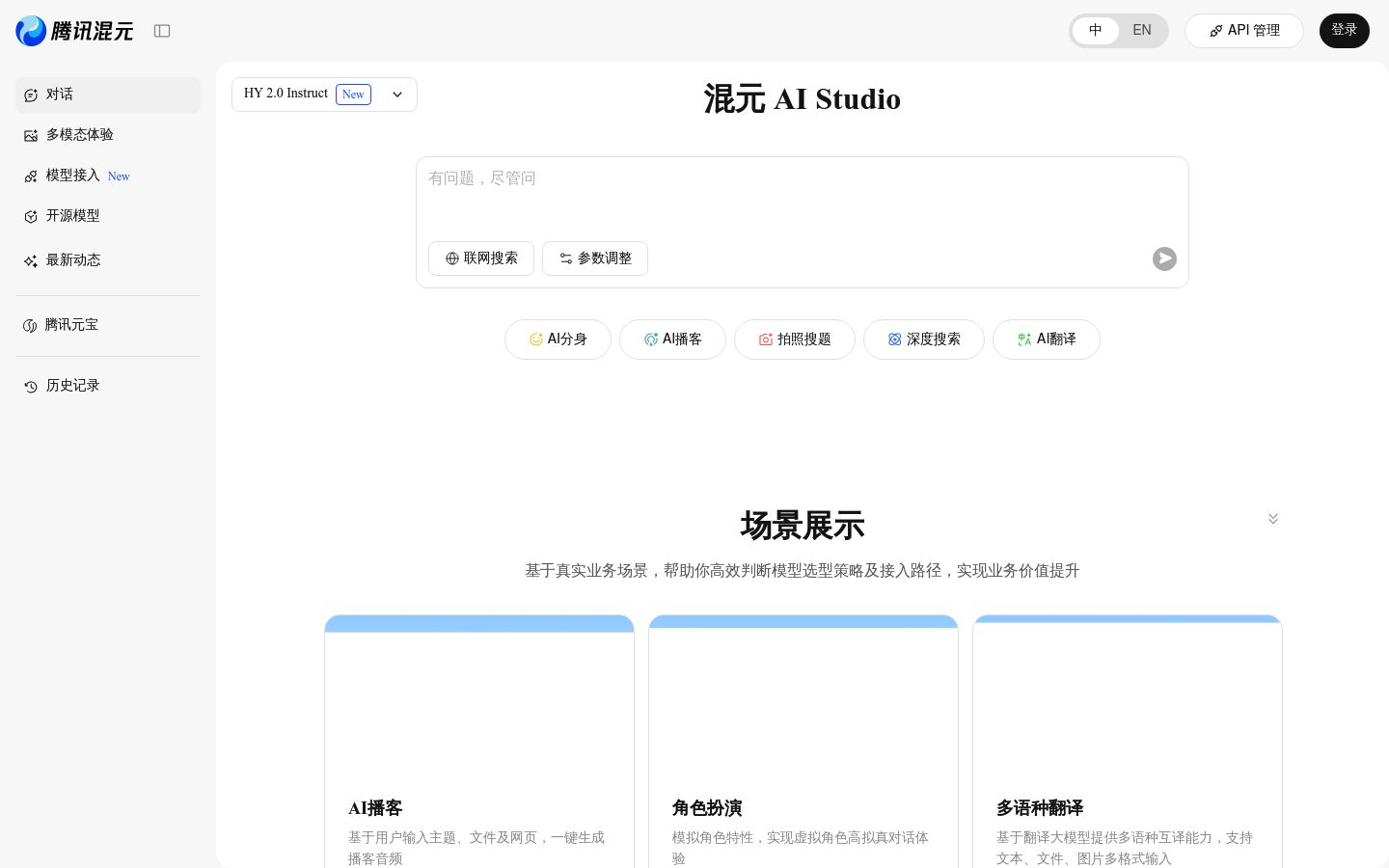1389x868 pixels.
Task: Send message with the arrow button
Action: click(x=1164, y=258)
